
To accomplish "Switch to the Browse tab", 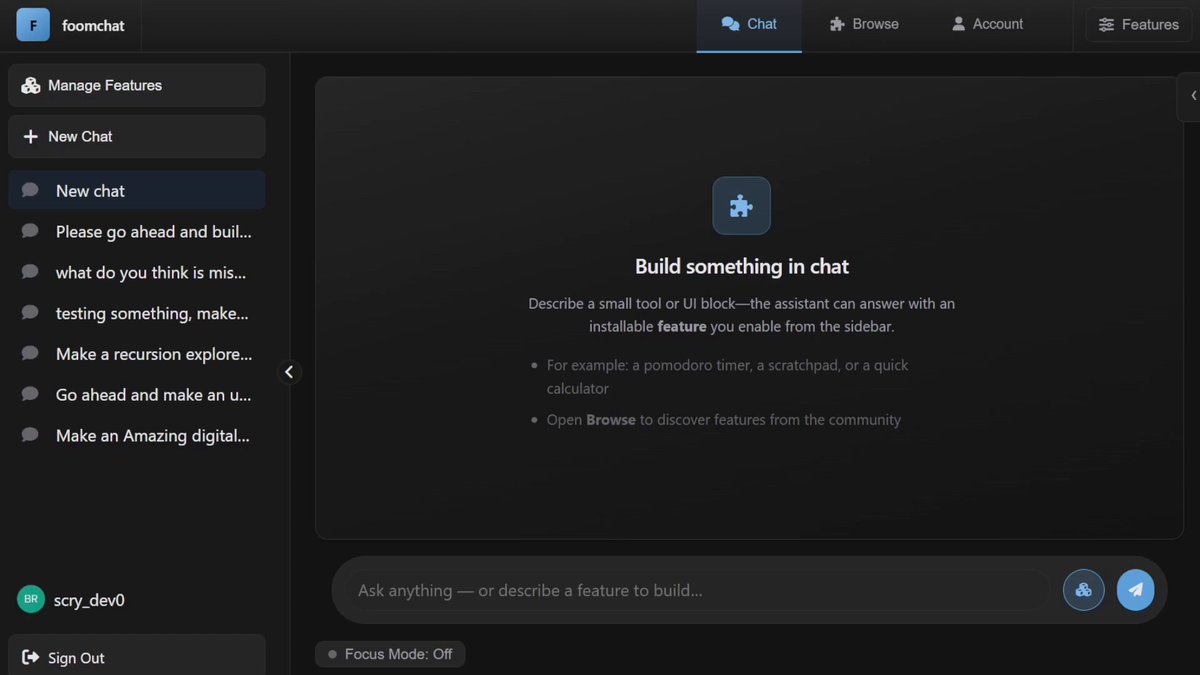I will tap(864, 24).
